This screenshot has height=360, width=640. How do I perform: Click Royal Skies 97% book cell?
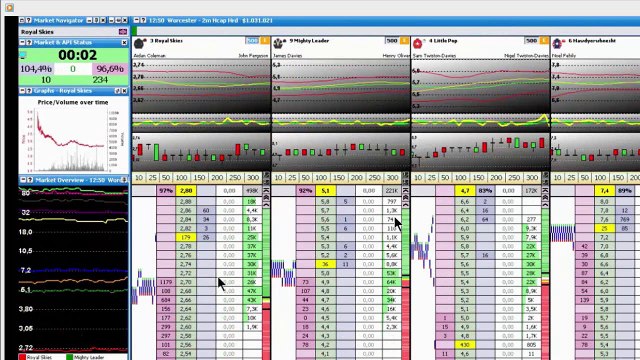(x=166, y=191)
